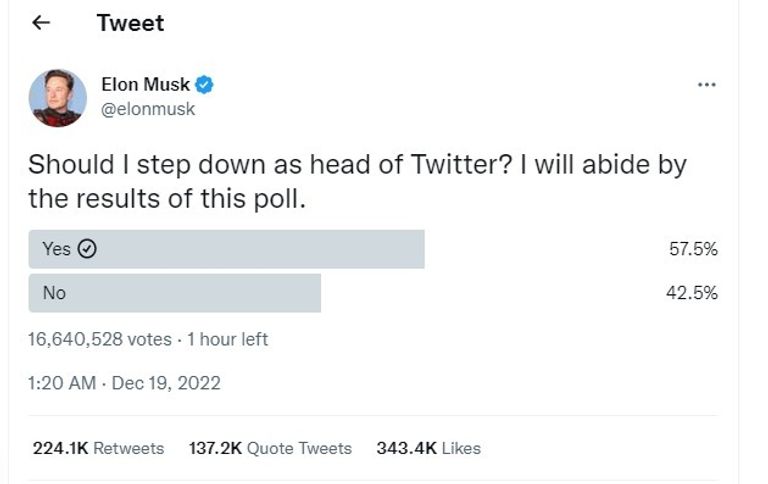This screenshot has height=484, width=768.
Task: Click the 42.5% poll result
Action: (x=693, y=293)
